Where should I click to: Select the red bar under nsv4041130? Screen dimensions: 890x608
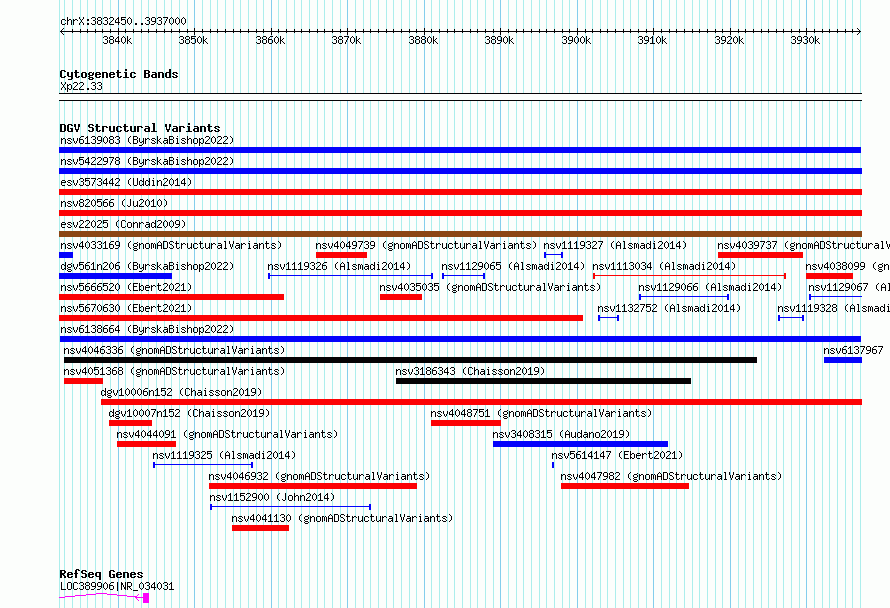point(261,528)
